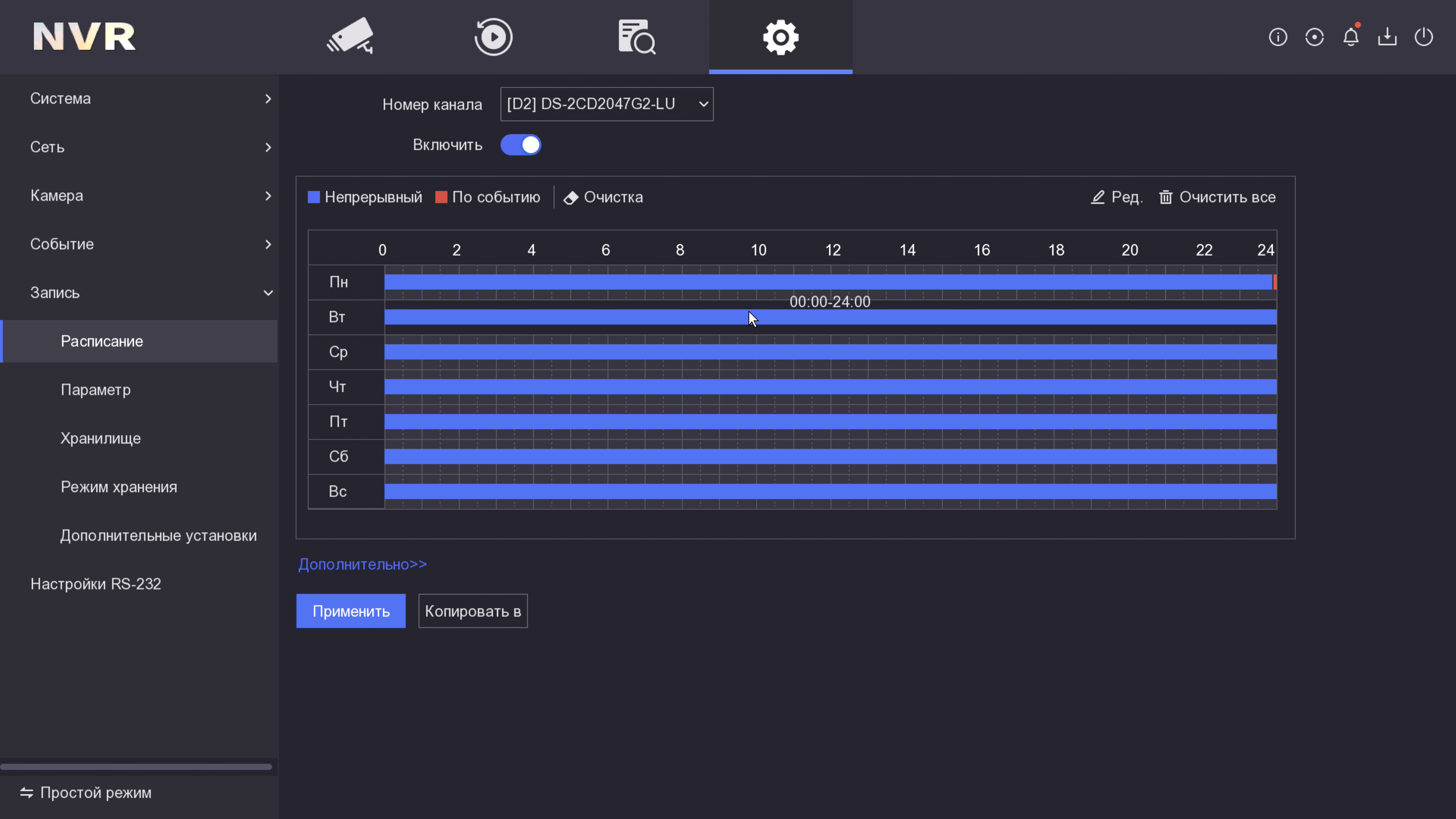1456x819 pixels.
Task: Open the file search icon
Action: click(637, 37)
